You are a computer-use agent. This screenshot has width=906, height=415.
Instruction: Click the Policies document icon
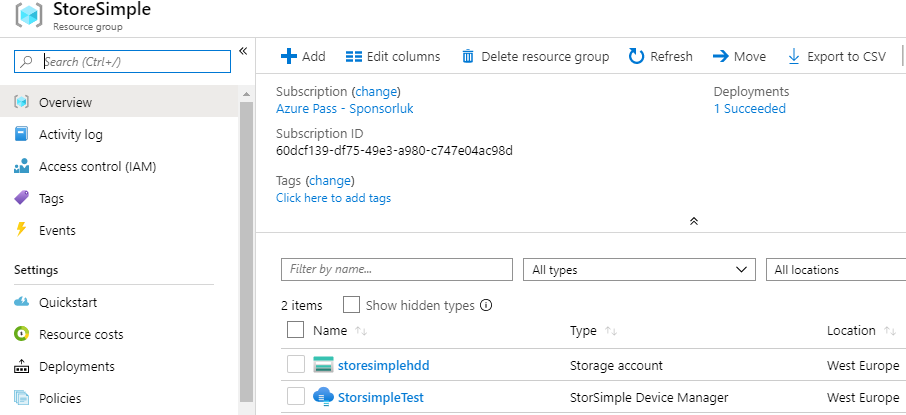point(21,398)
